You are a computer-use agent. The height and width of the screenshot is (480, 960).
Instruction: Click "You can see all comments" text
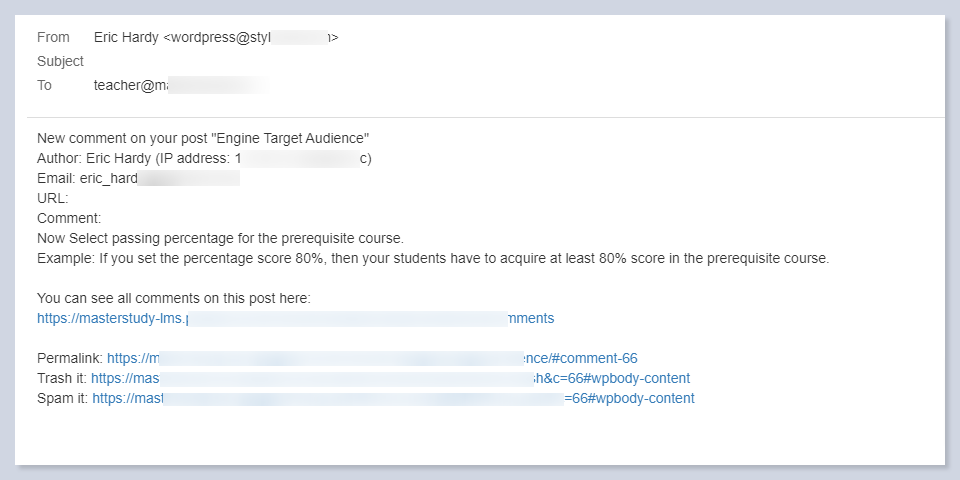coord(174,298)
